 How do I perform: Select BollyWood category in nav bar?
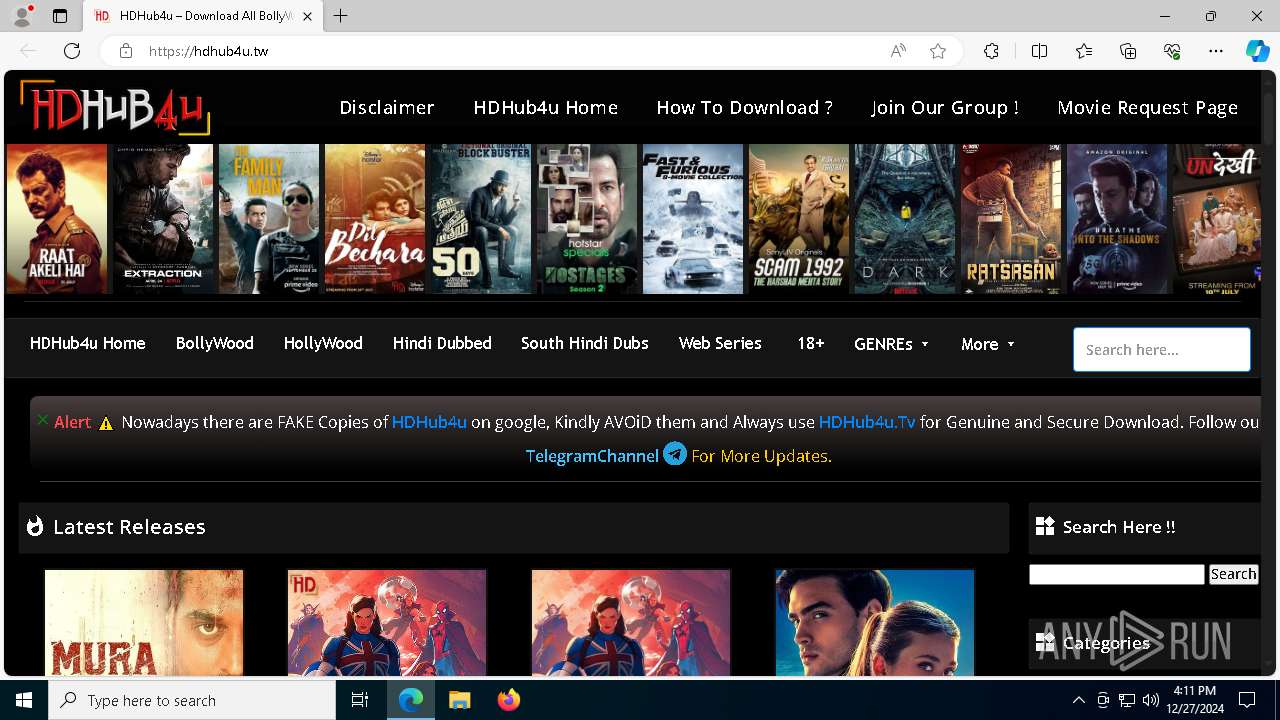coord(215,343)
